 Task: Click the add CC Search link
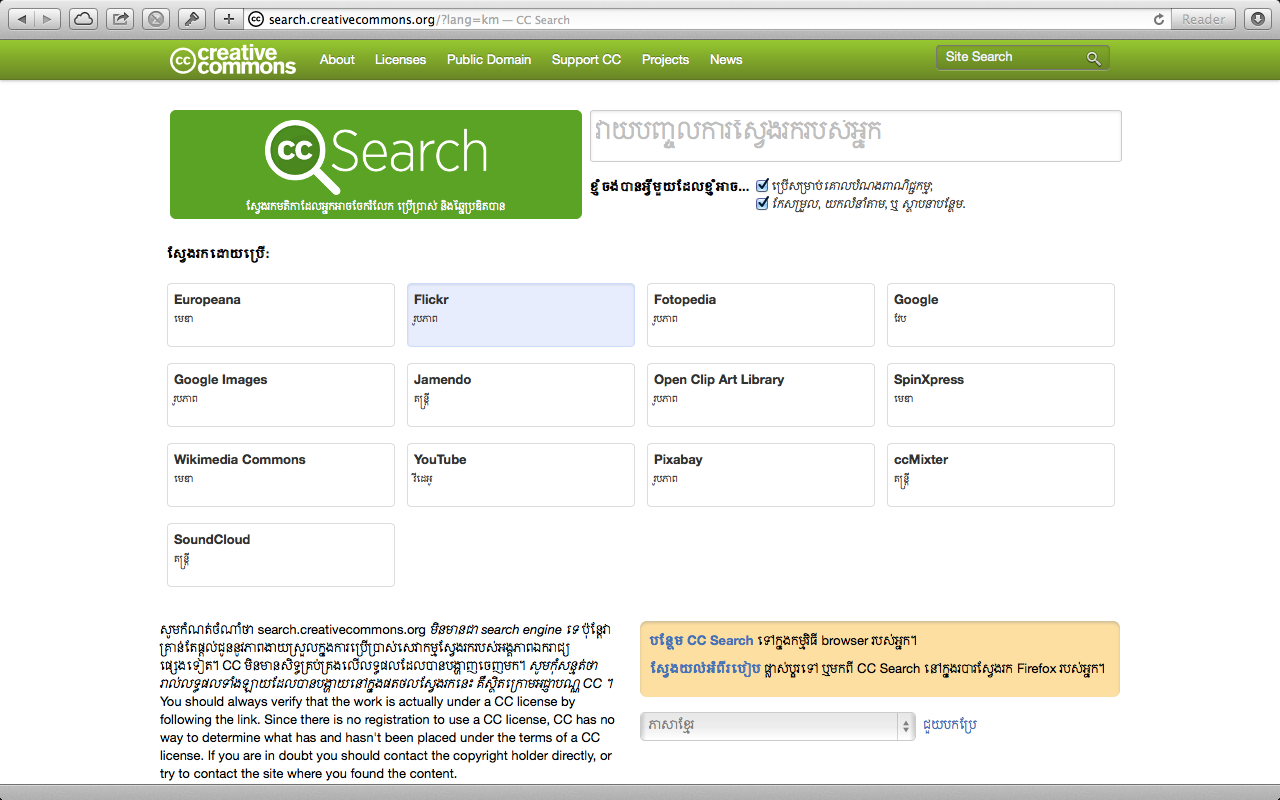701,641
